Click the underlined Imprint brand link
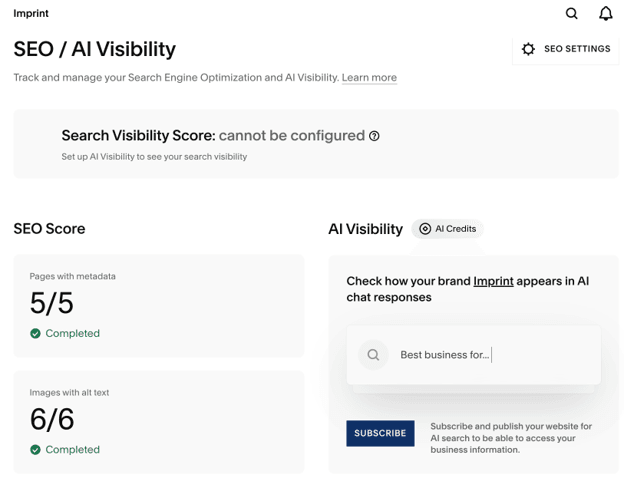This screenshot has width=624, height=478. tap(493, 281)
